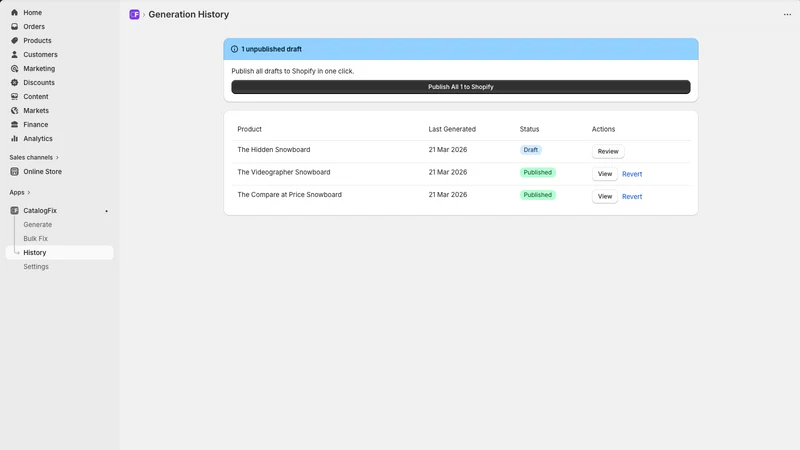
Task: Click 'The Hidden Snowboard' product name
Action: (x=273, y=149)
